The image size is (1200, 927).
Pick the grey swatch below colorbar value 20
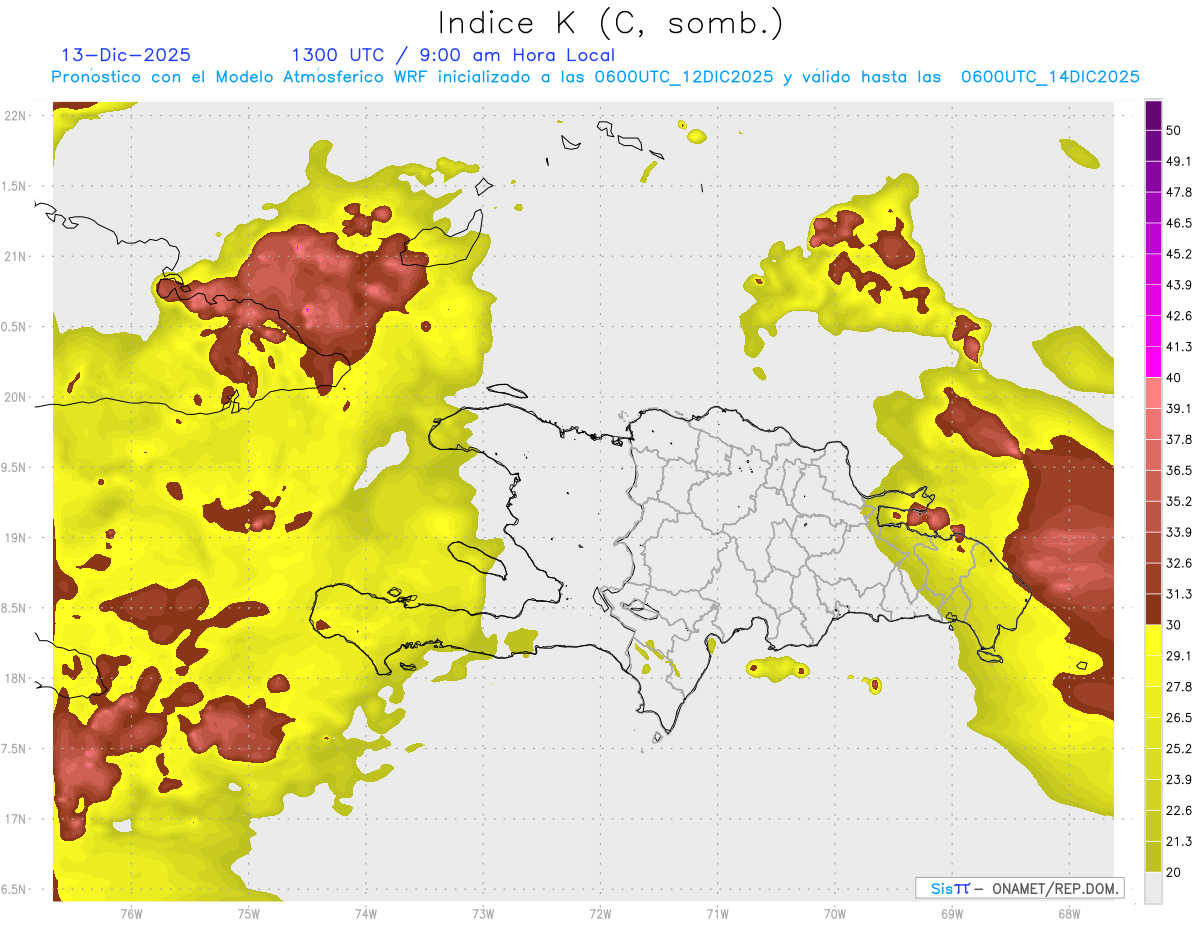tap(1153, 888)
